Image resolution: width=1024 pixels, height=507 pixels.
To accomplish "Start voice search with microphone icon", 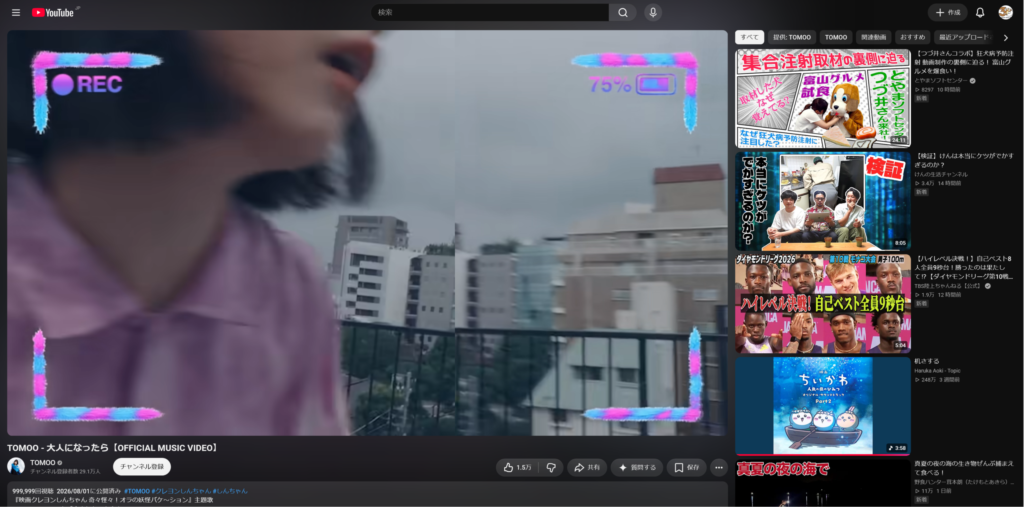I will [x=653, y=12].
